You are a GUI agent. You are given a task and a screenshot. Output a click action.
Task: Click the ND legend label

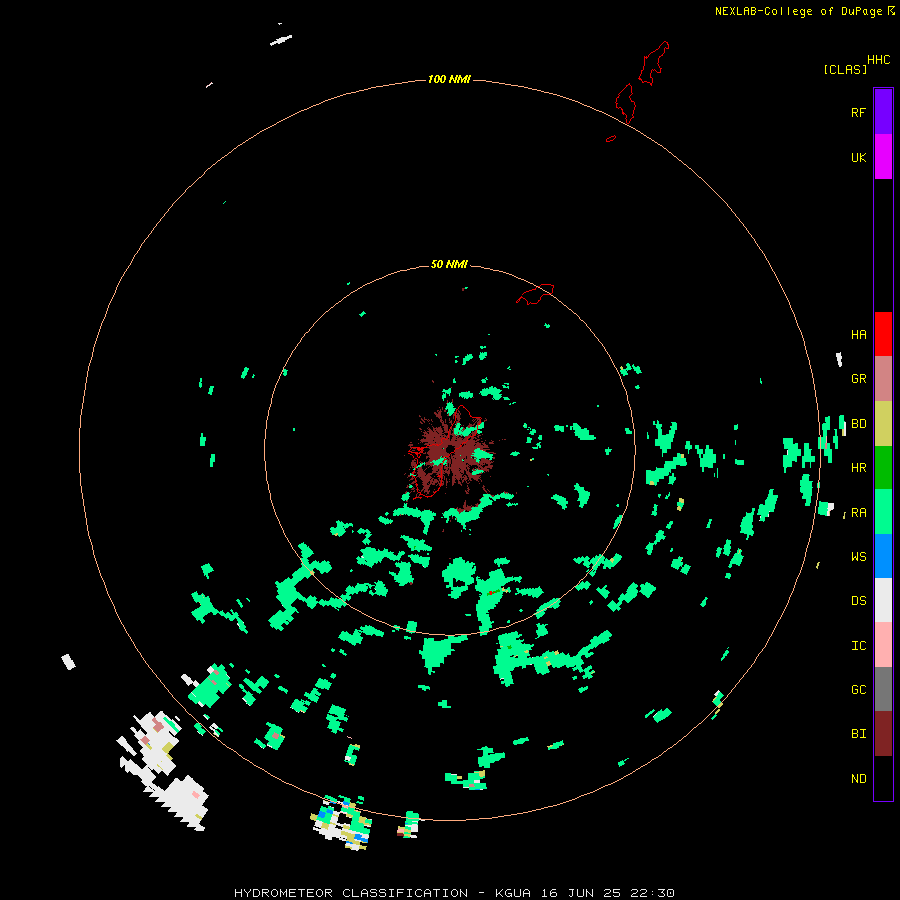click(858, 779)
